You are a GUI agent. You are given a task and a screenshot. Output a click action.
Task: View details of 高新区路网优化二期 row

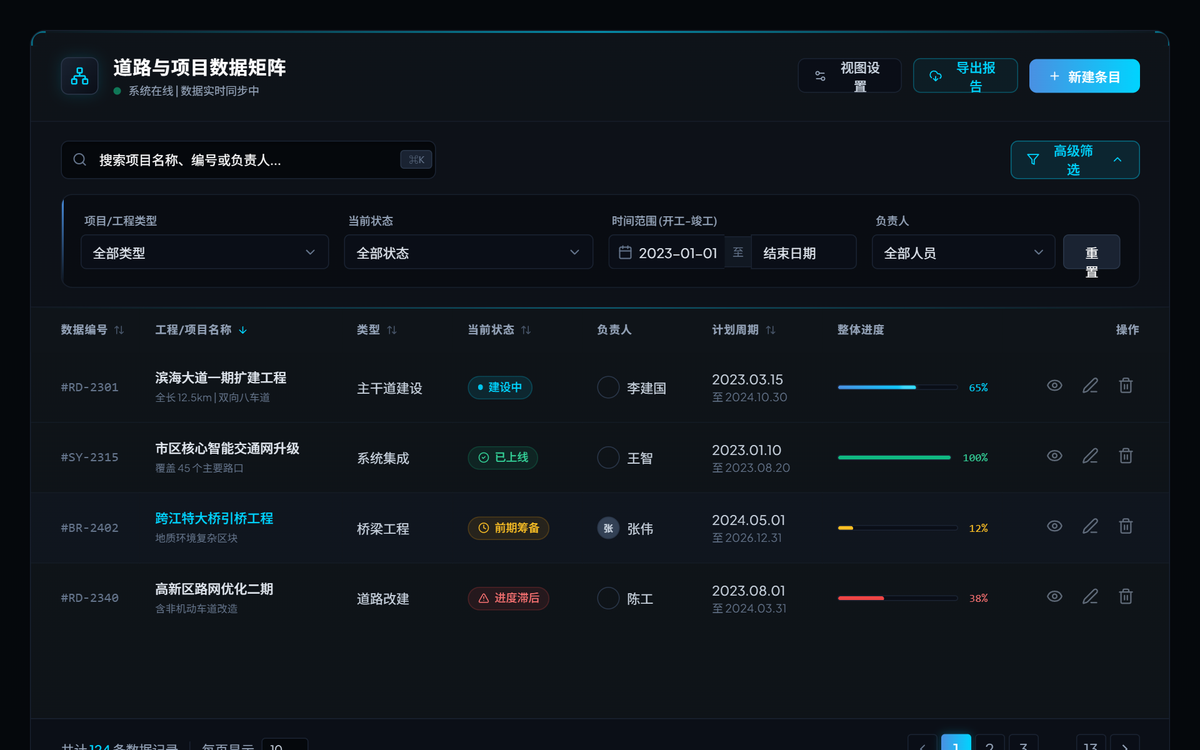(1054, 597)
